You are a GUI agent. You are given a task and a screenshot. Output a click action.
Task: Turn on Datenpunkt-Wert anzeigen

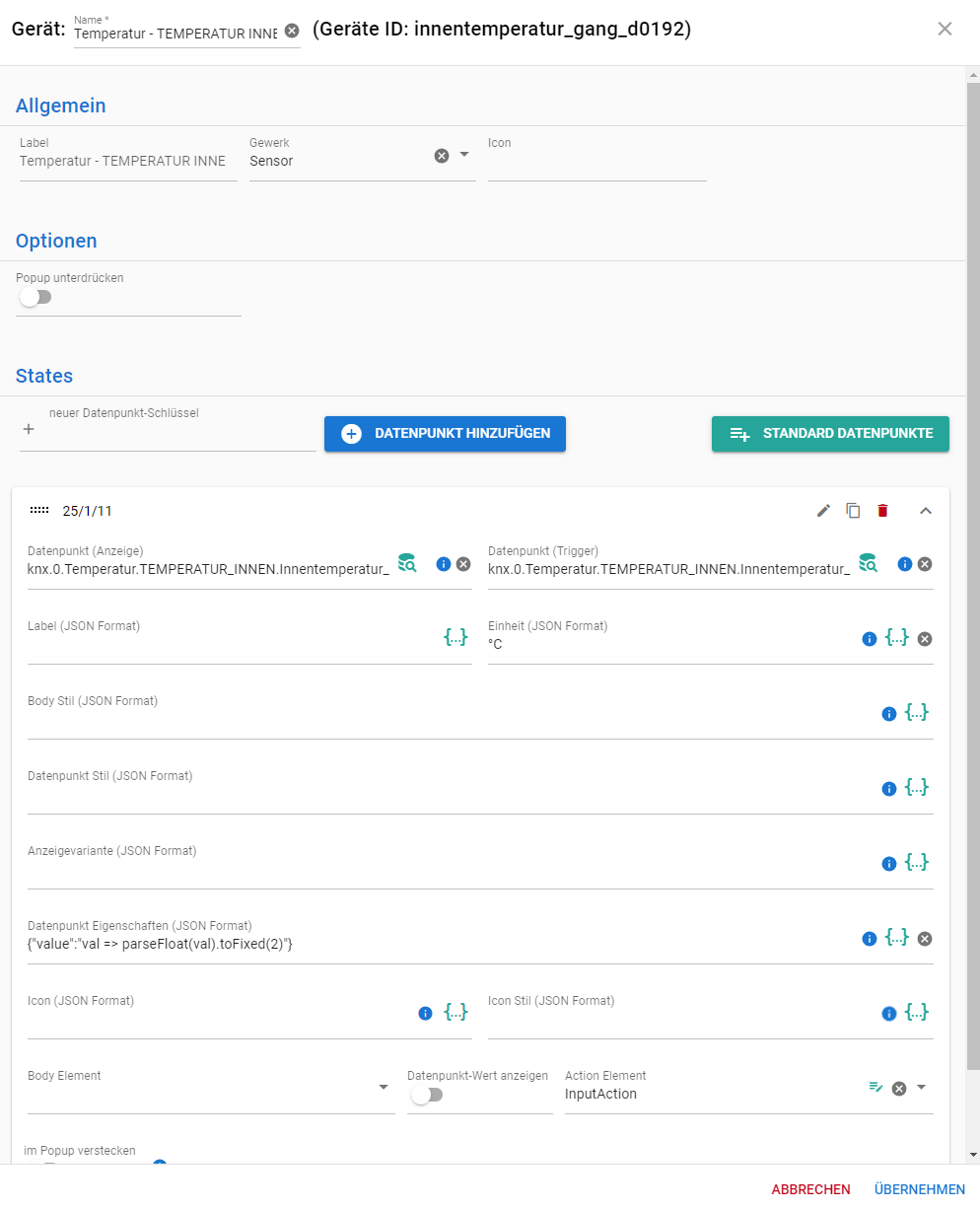click(427, 1095)
